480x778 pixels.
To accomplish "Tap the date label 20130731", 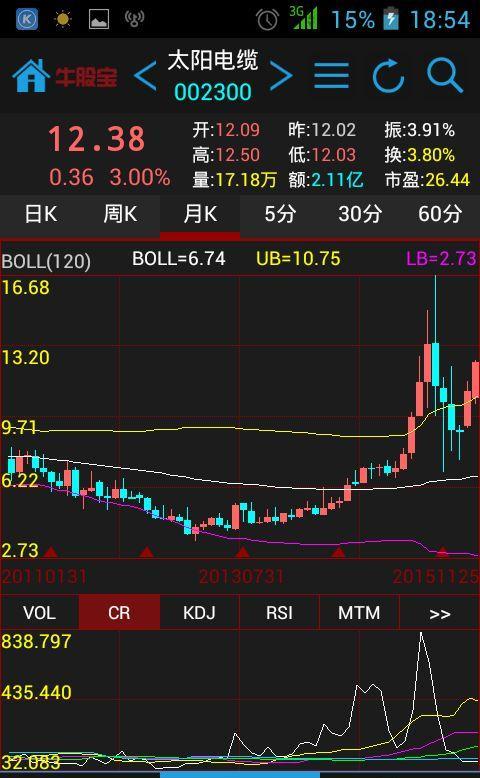I will point(241,577).
